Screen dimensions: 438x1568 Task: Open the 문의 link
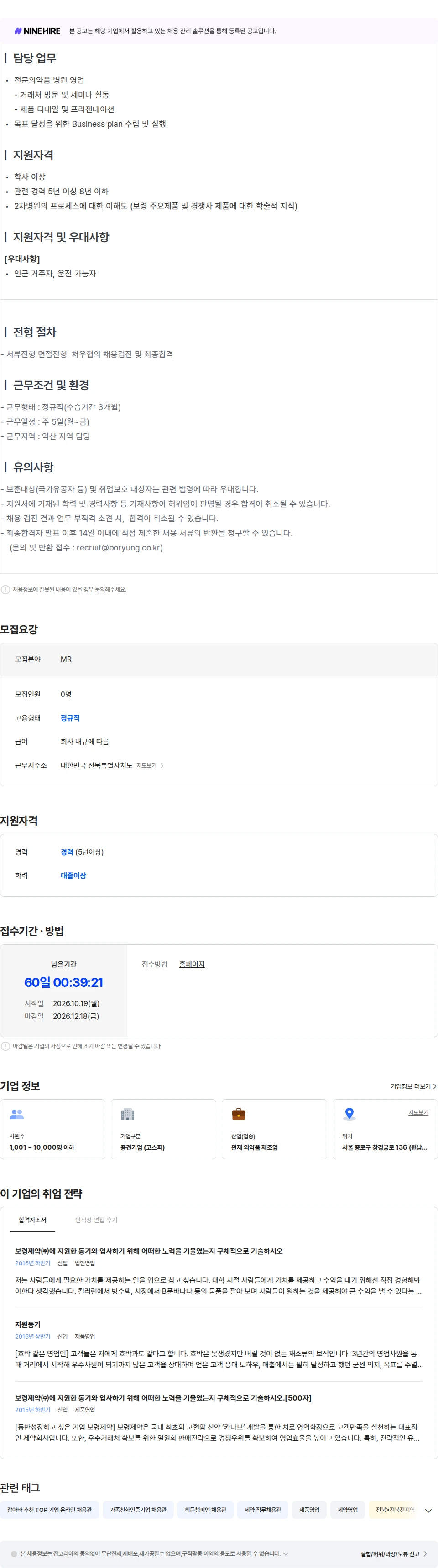(100, 589)
